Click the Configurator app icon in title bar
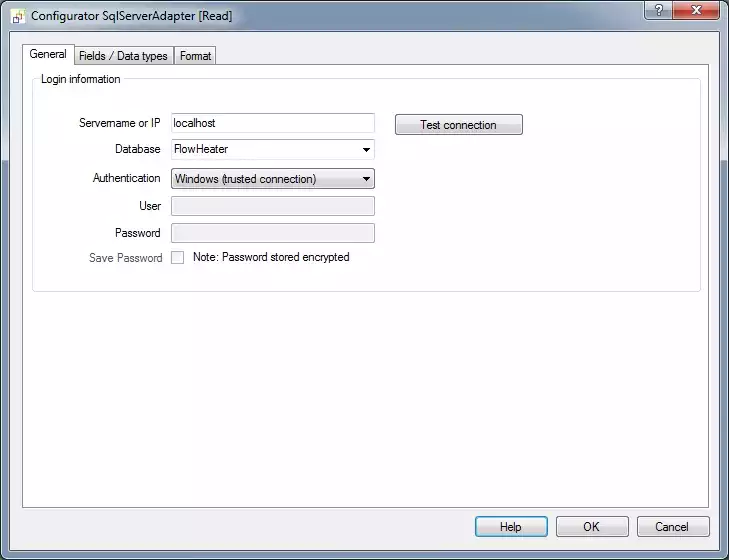The image size is (729, 560). coord(18,16)
